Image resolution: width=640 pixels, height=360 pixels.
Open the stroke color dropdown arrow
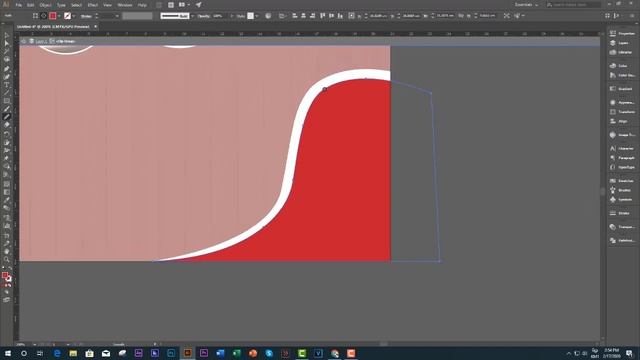click(x=73, y=16)
